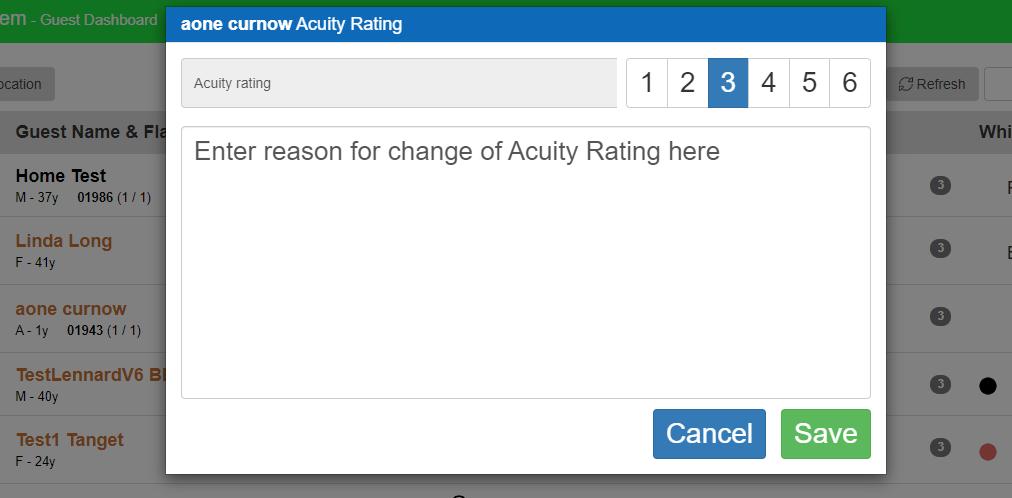1012x498 pixels.
Task: Click the Refresh button with arrows icon
Action: tap(932, 85)
